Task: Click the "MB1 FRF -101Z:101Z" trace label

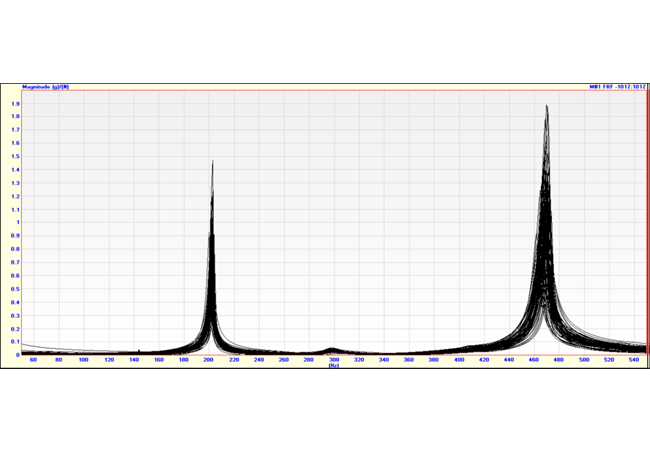Action: click(618, 87)
